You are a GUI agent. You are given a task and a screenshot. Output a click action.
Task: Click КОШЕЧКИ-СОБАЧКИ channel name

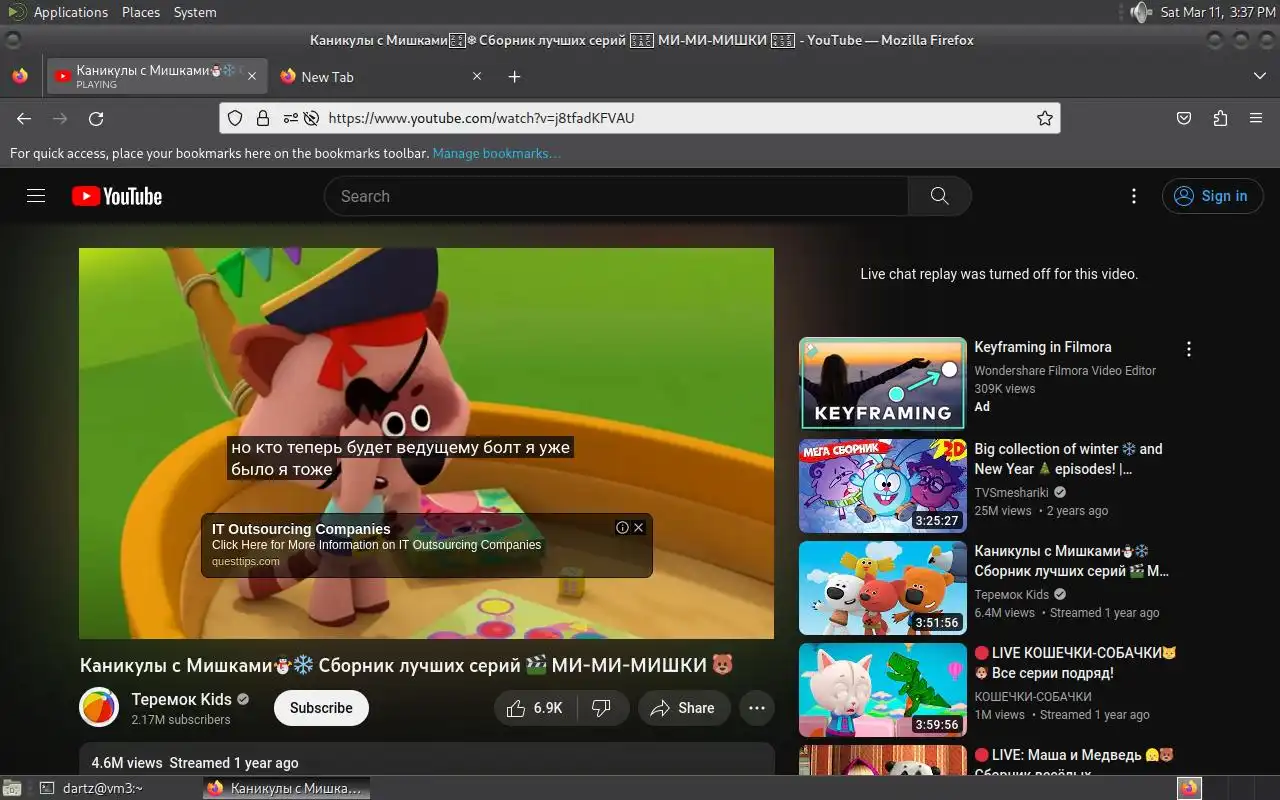(1033, 696)
